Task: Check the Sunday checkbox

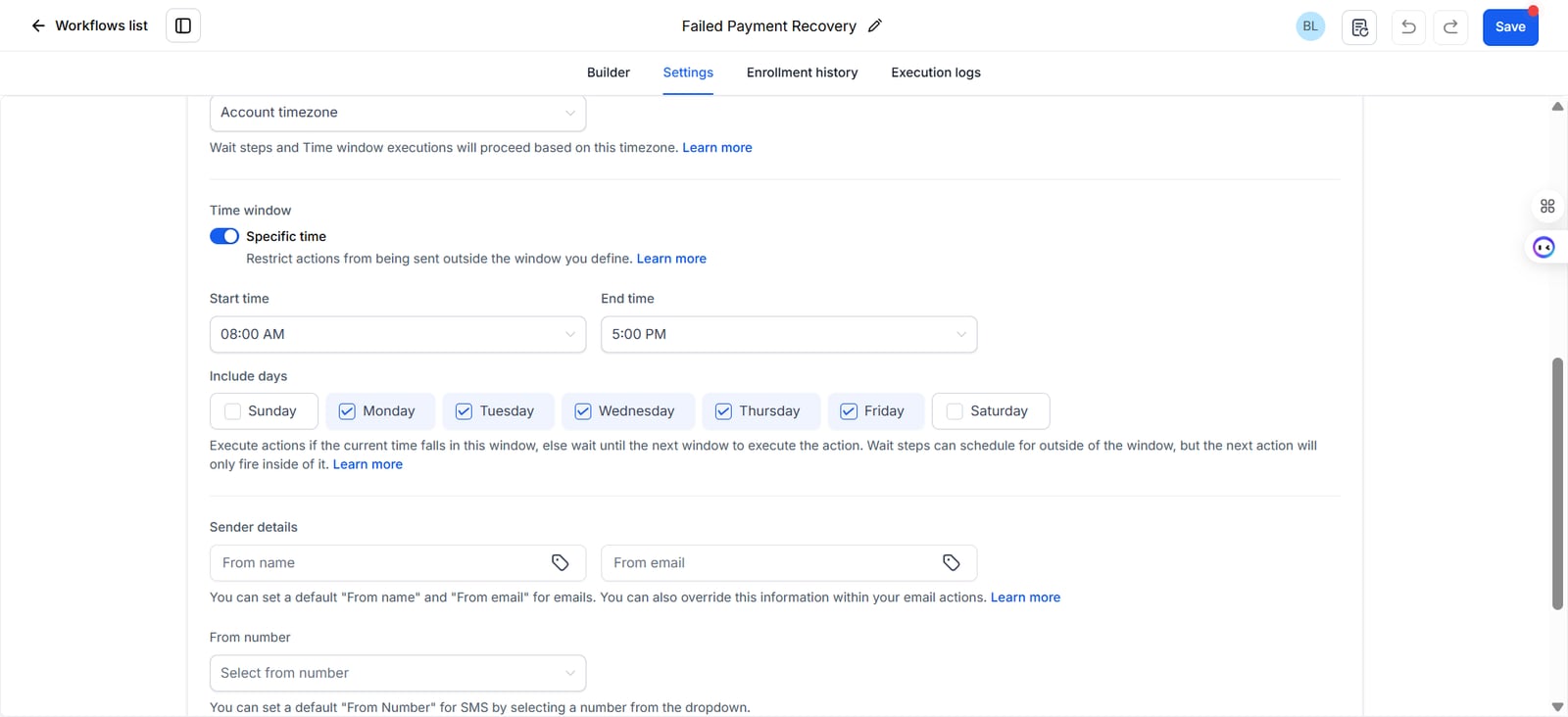Action: (x=232, y=411)
